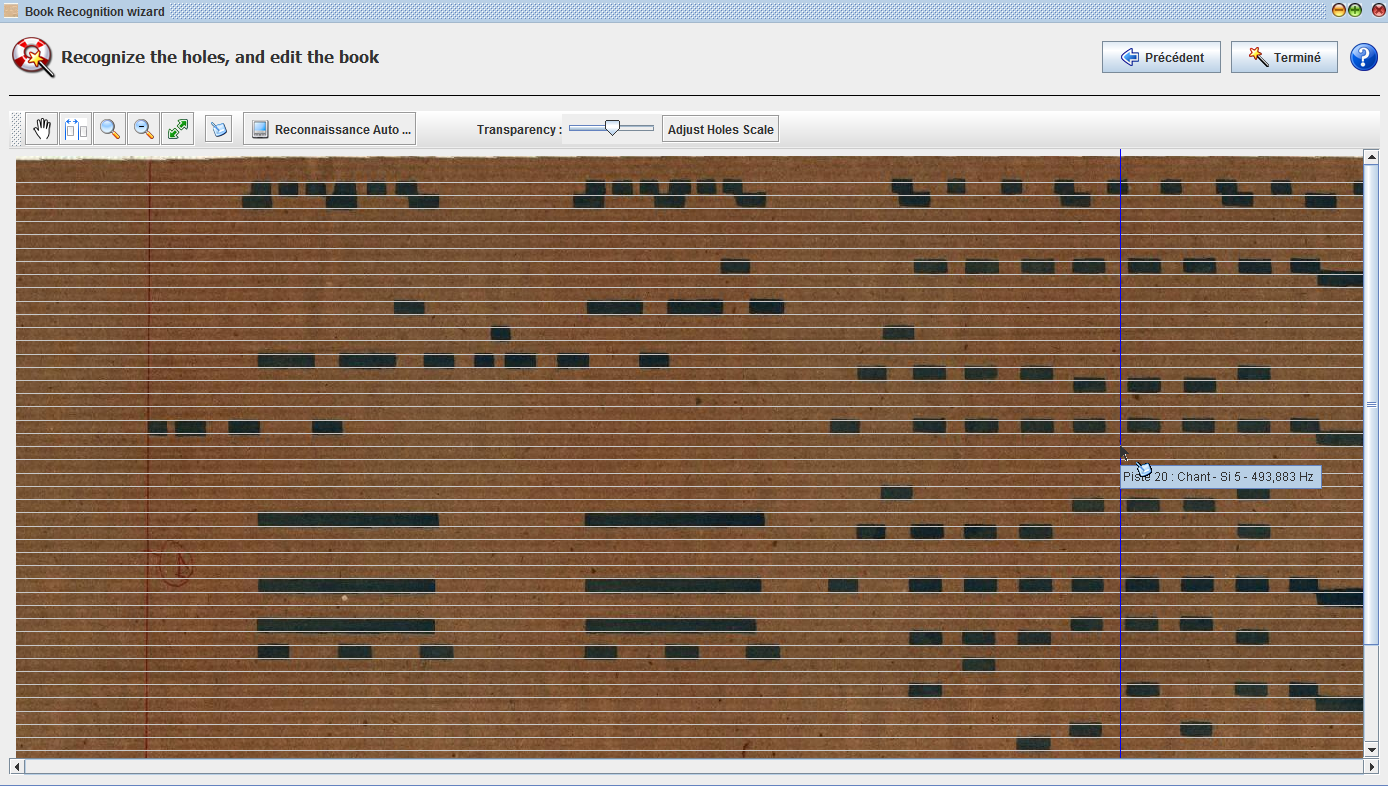
Task: Select the blue hole editing tool
Action: pyautogui.click(x=218, y=129)
